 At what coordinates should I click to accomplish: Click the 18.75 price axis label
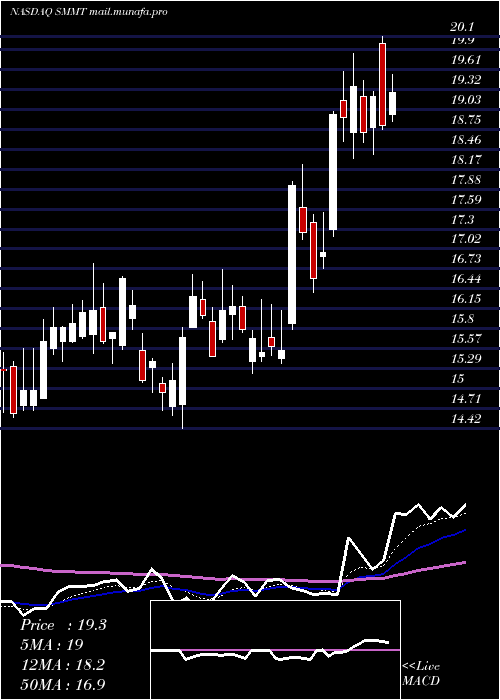click(x=466, y=120)
